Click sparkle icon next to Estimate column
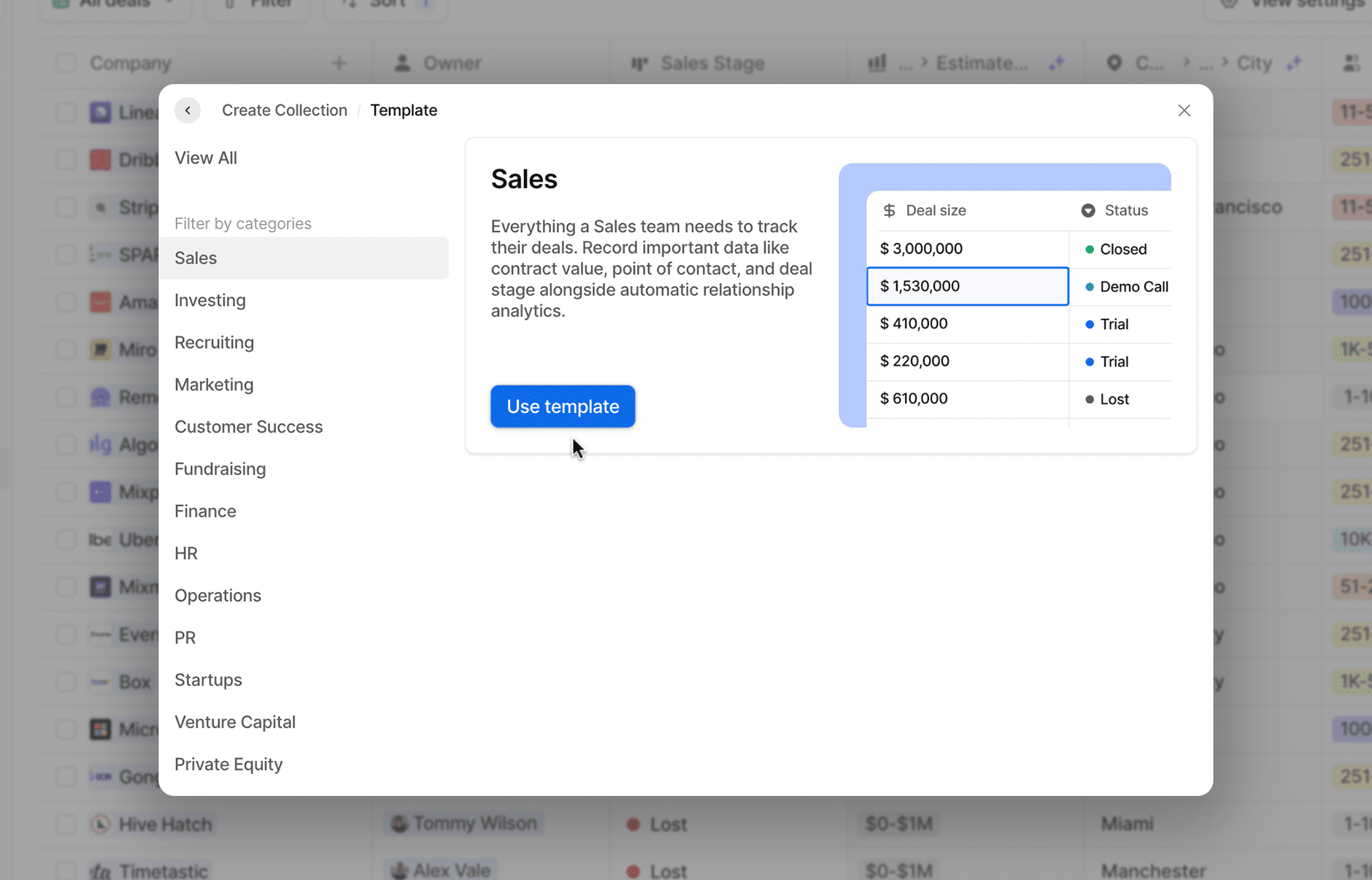Screen dimensions: 1372x880 click(1057, 63)
